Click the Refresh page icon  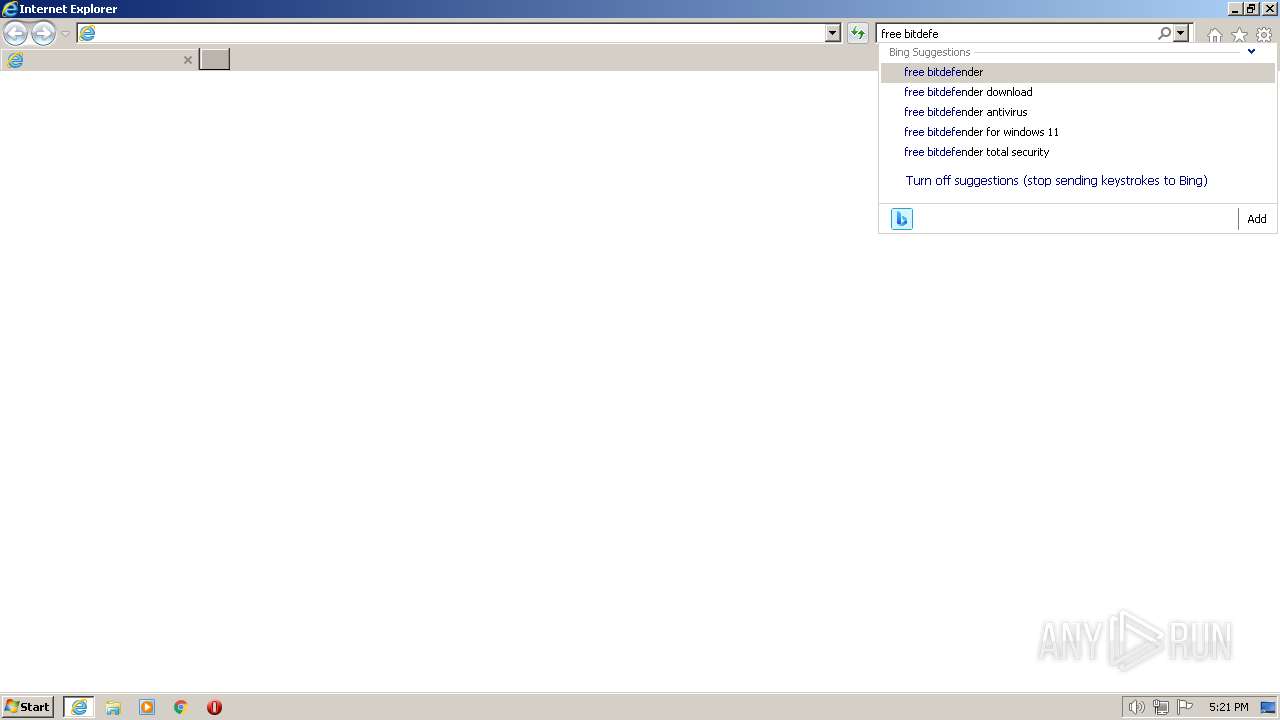pyautogui.click(x=857, y=33)
